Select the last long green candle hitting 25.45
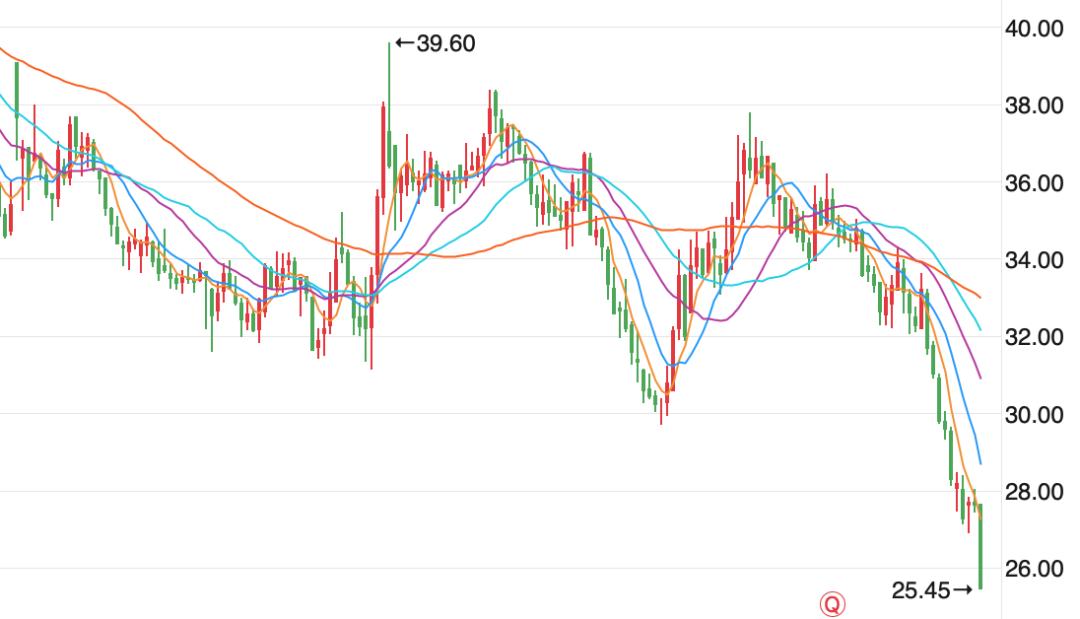1080x619 pixels. tap(980, 546)
